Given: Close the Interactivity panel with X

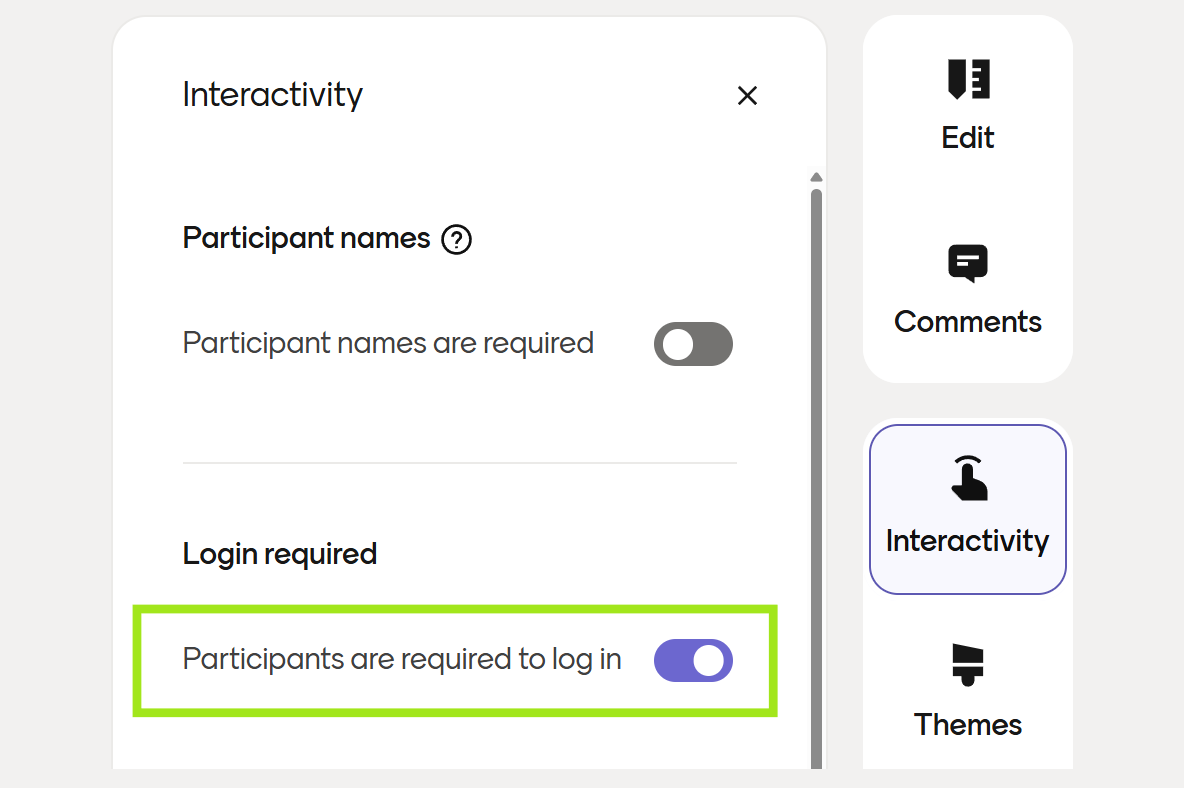Looking at the screenshot, I should coord(747,96).
